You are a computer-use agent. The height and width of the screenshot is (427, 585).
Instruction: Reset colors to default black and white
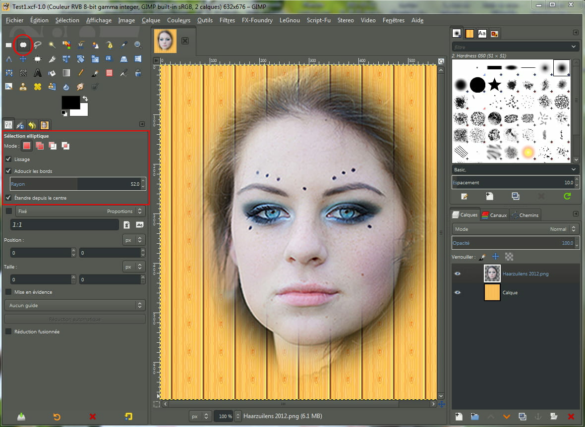pyautogui.click(x=65, y=113)
